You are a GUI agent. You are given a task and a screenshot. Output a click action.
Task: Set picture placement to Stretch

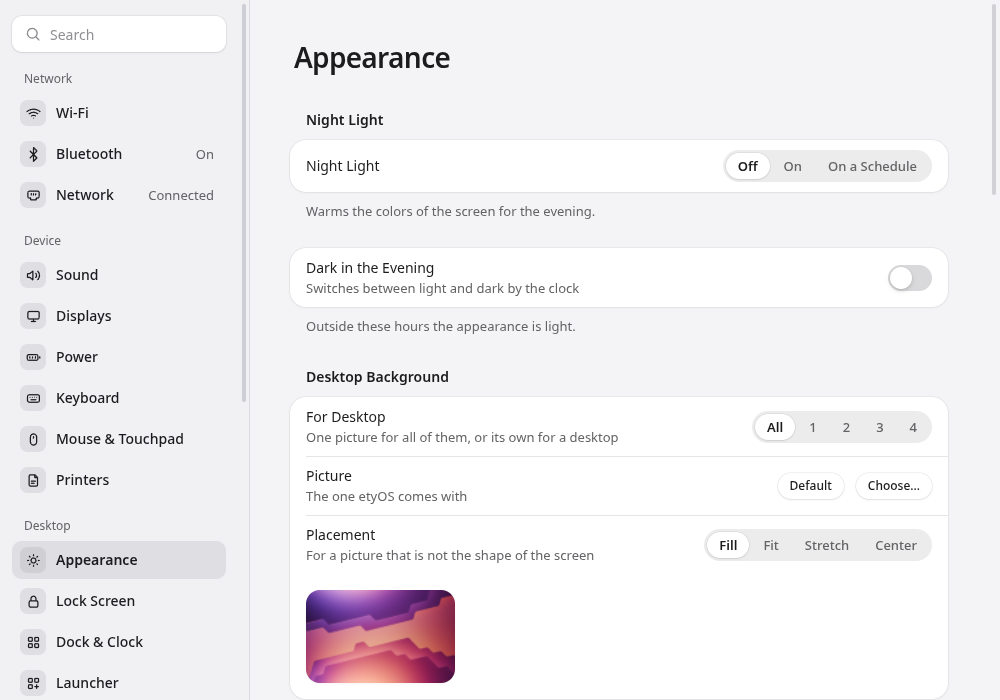(x=827, y=545)
